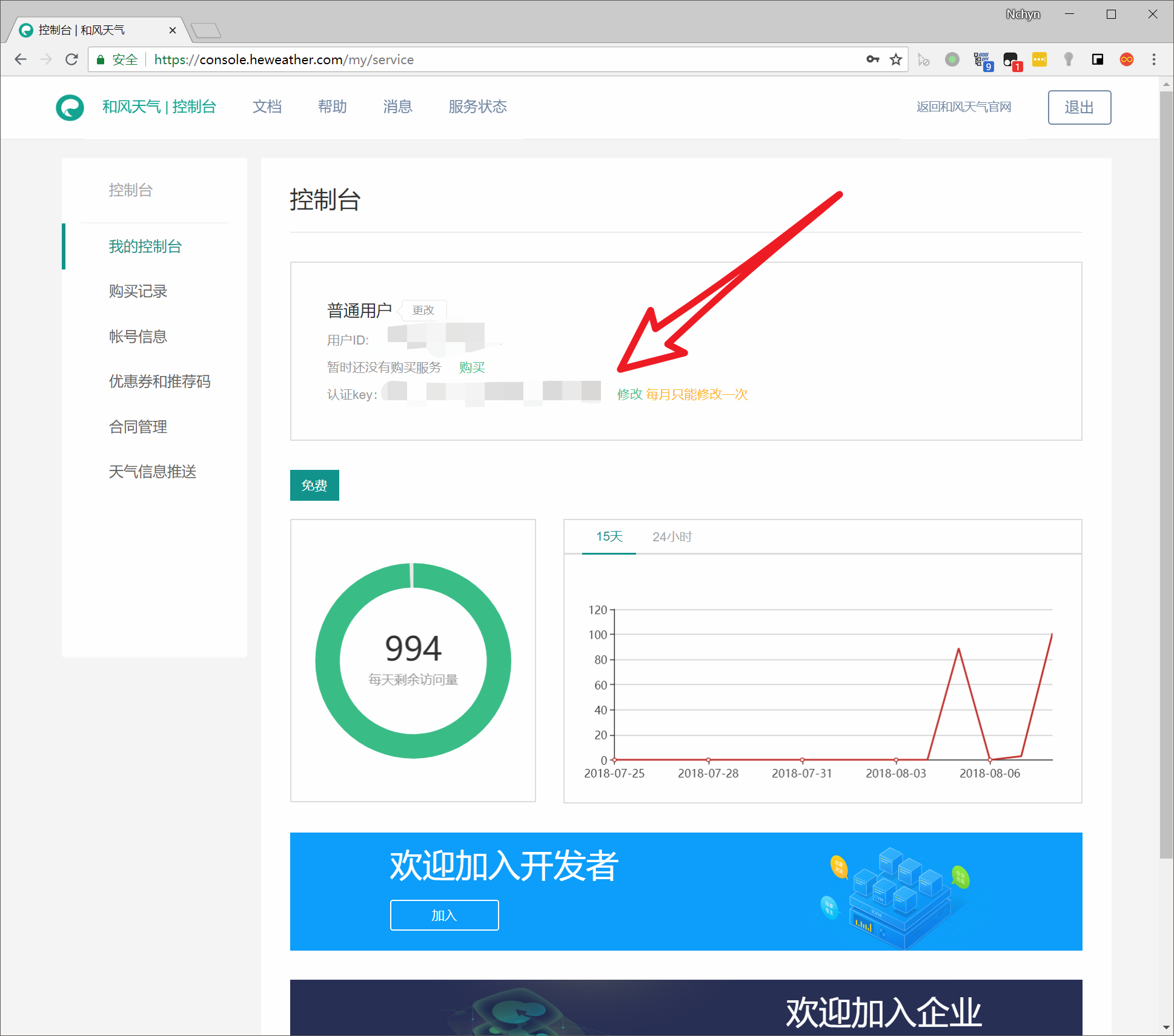Click 和风天气 | 控制台 title link
The image size is (1174, 1036).
pos(159,107)
